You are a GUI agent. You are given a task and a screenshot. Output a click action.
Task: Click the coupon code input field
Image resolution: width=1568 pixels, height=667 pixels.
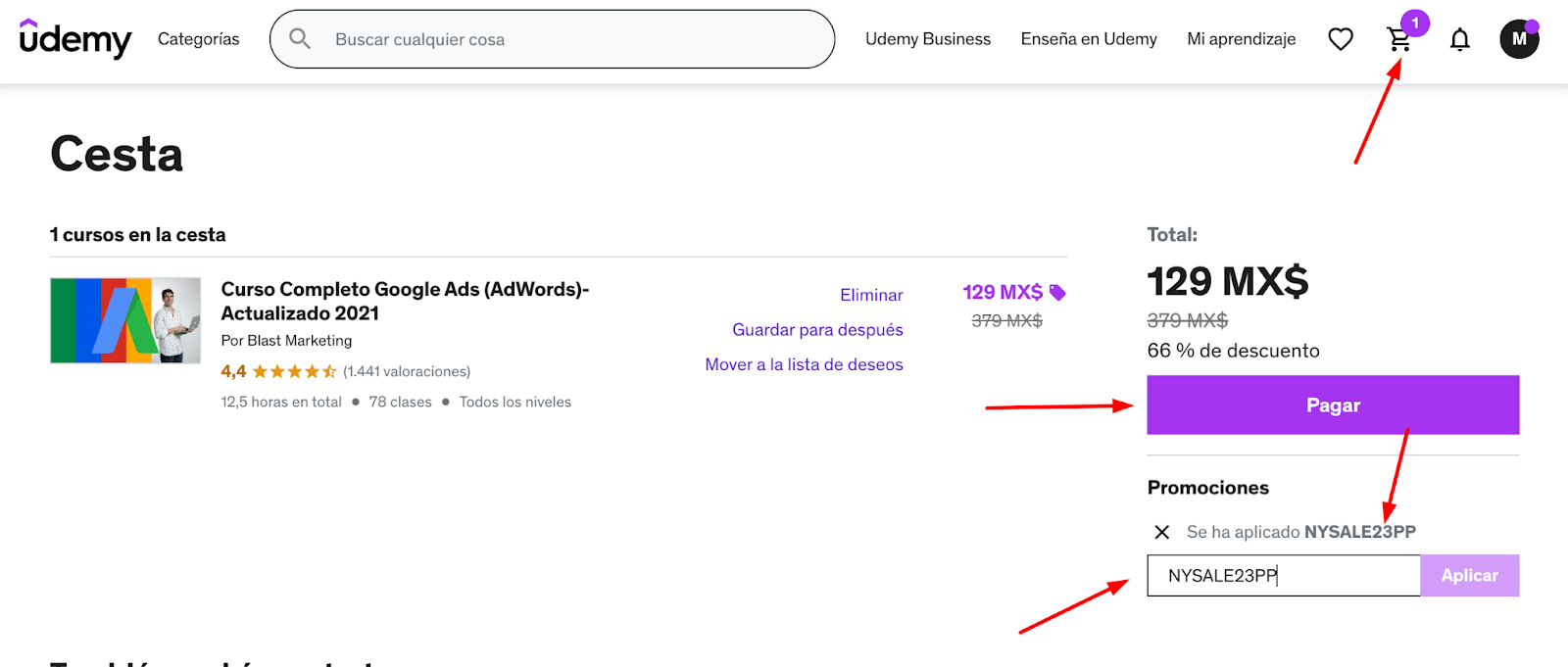point(1284,576)
